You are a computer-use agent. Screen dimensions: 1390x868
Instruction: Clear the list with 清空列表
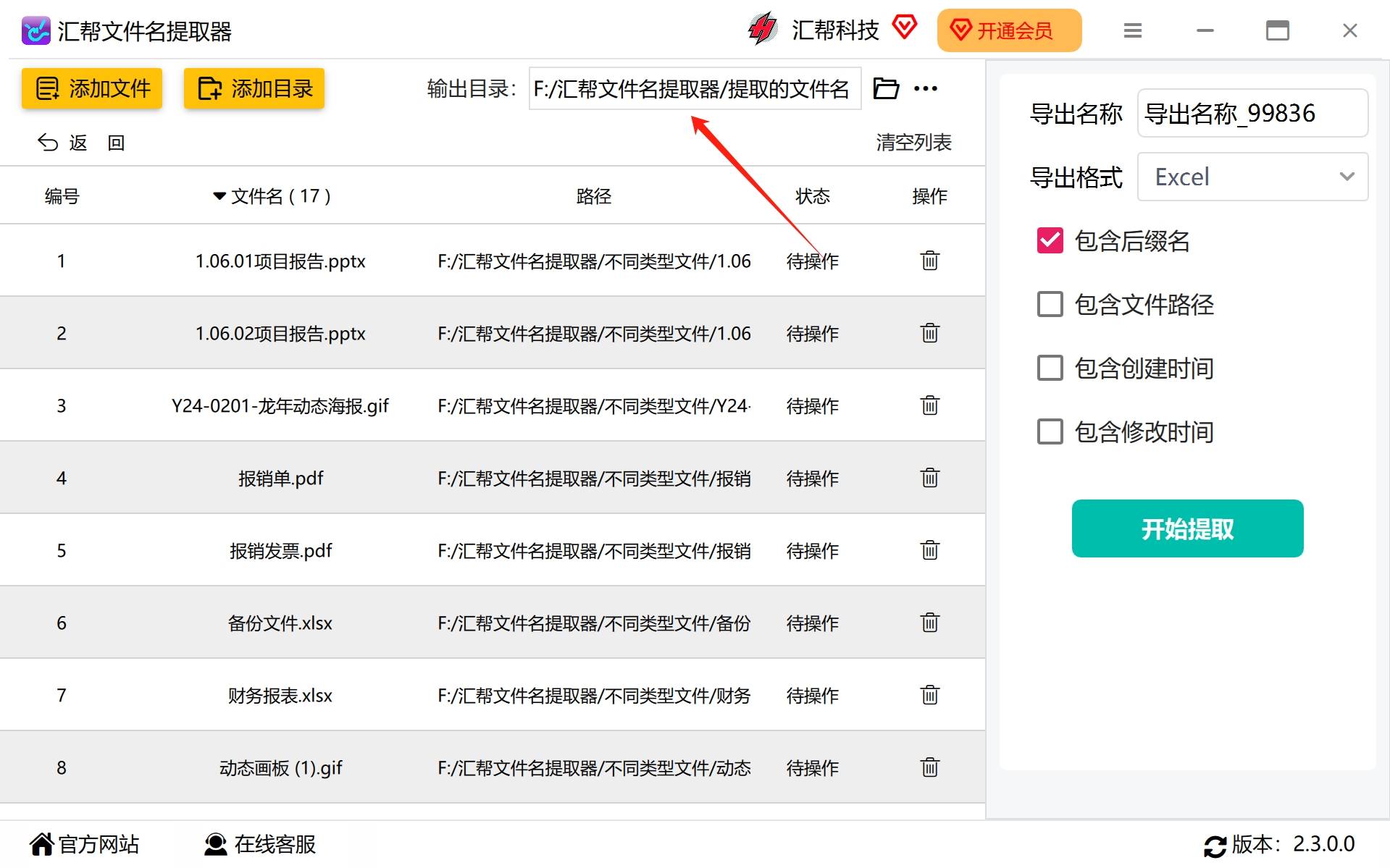913,143
